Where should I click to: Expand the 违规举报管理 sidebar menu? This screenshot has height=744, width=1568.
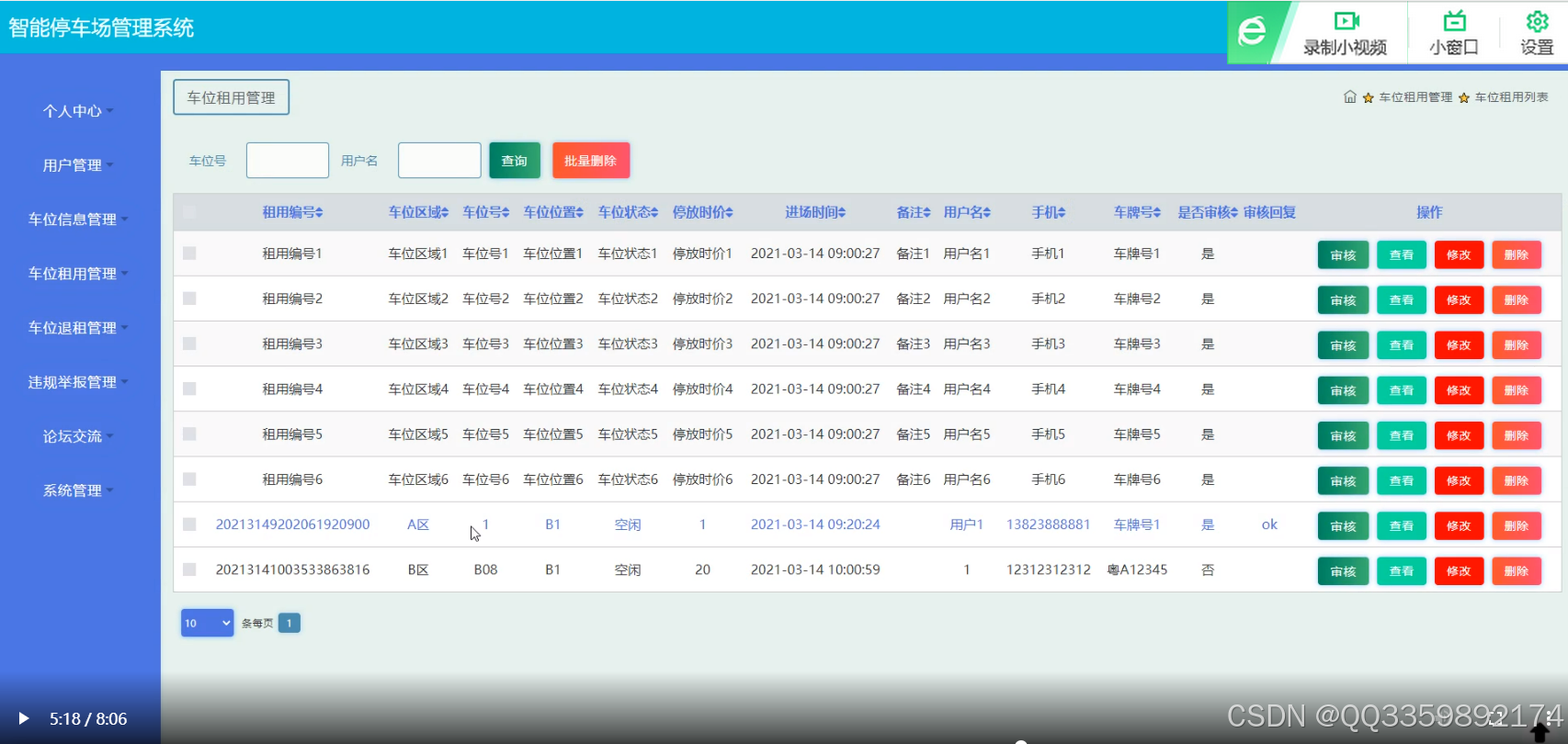click(x=78, y=382)
